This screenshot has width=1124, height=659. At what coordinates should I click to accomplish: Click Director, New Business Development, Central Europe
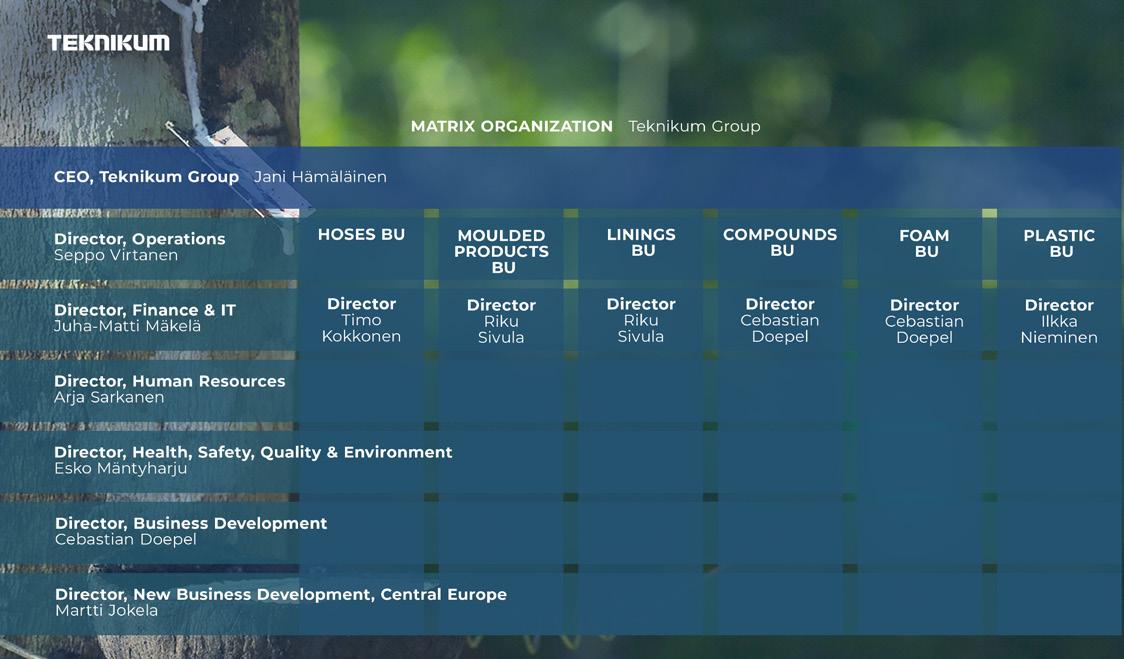click(x=281, y=594)
